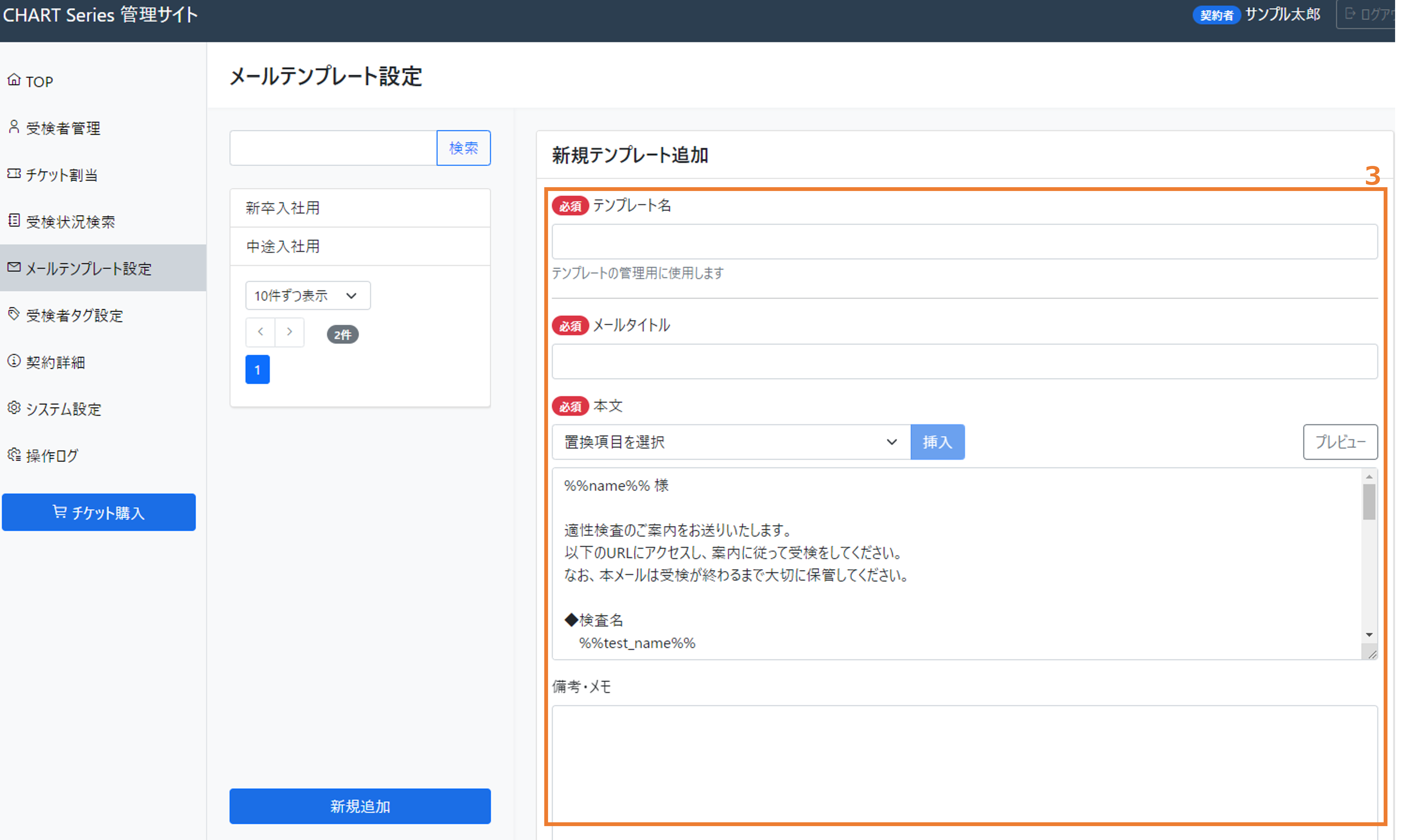Select メールテンプレート設定 menu item
Viewport: 1406px width, 840px height.
[103, 268]
